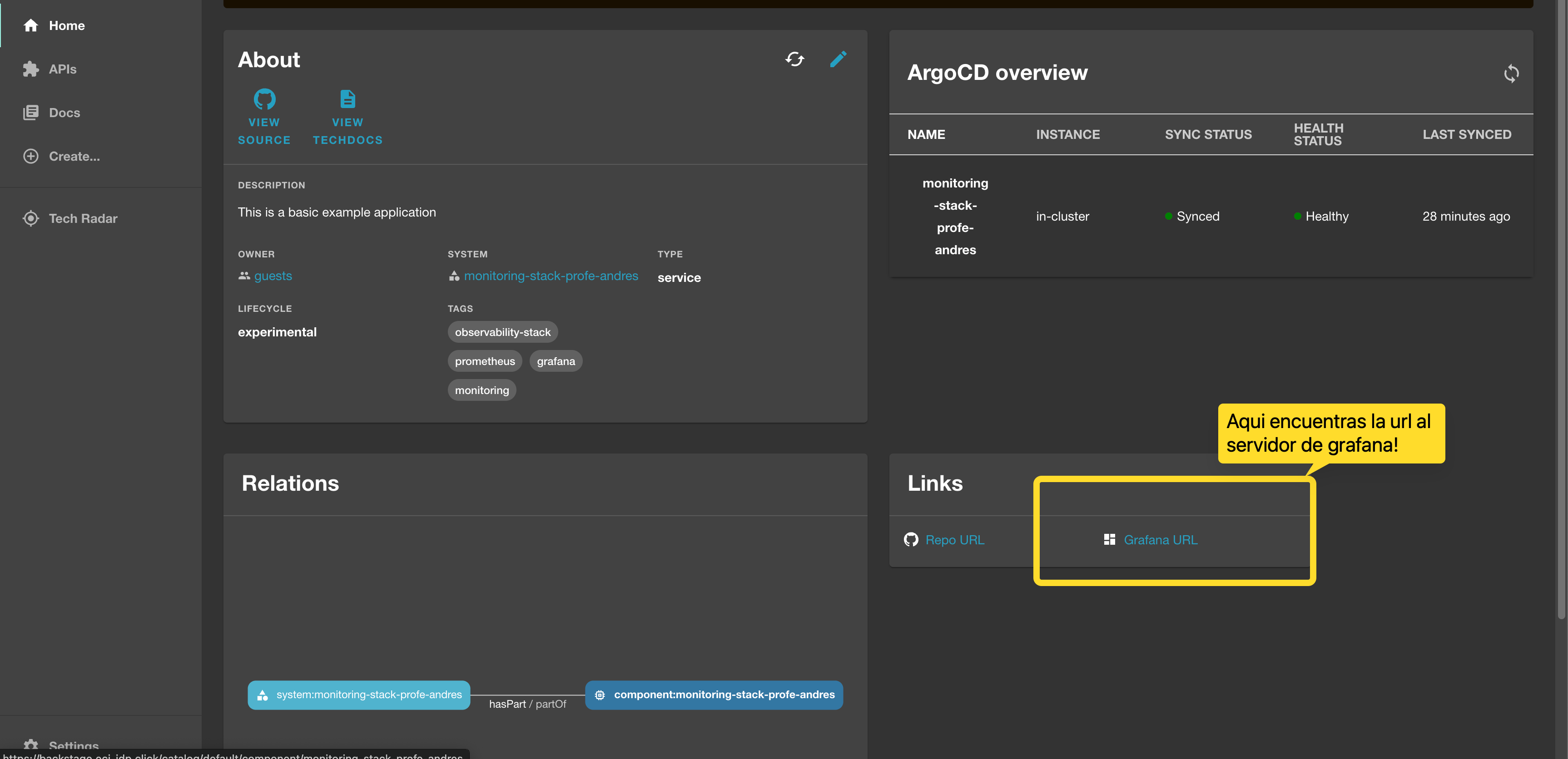Click the Tech Radar sidebar icon

click(x=30, y=218)
